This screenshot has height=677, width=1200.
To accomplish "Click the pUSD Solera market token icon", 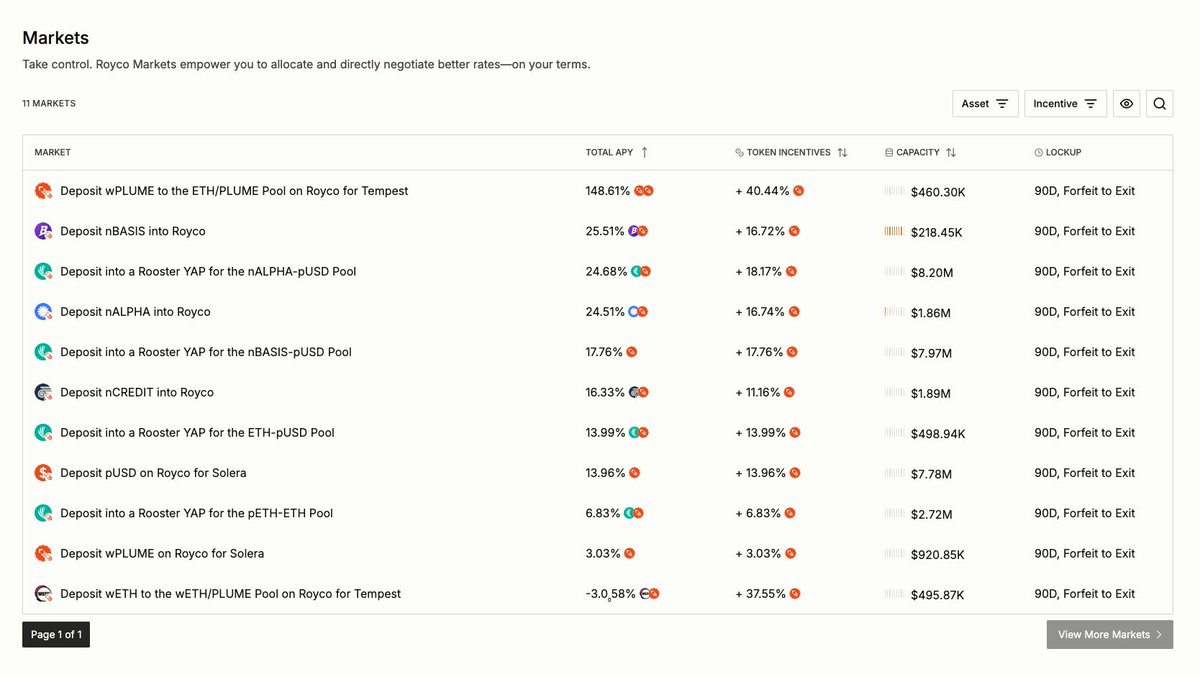I will (43, 473).
